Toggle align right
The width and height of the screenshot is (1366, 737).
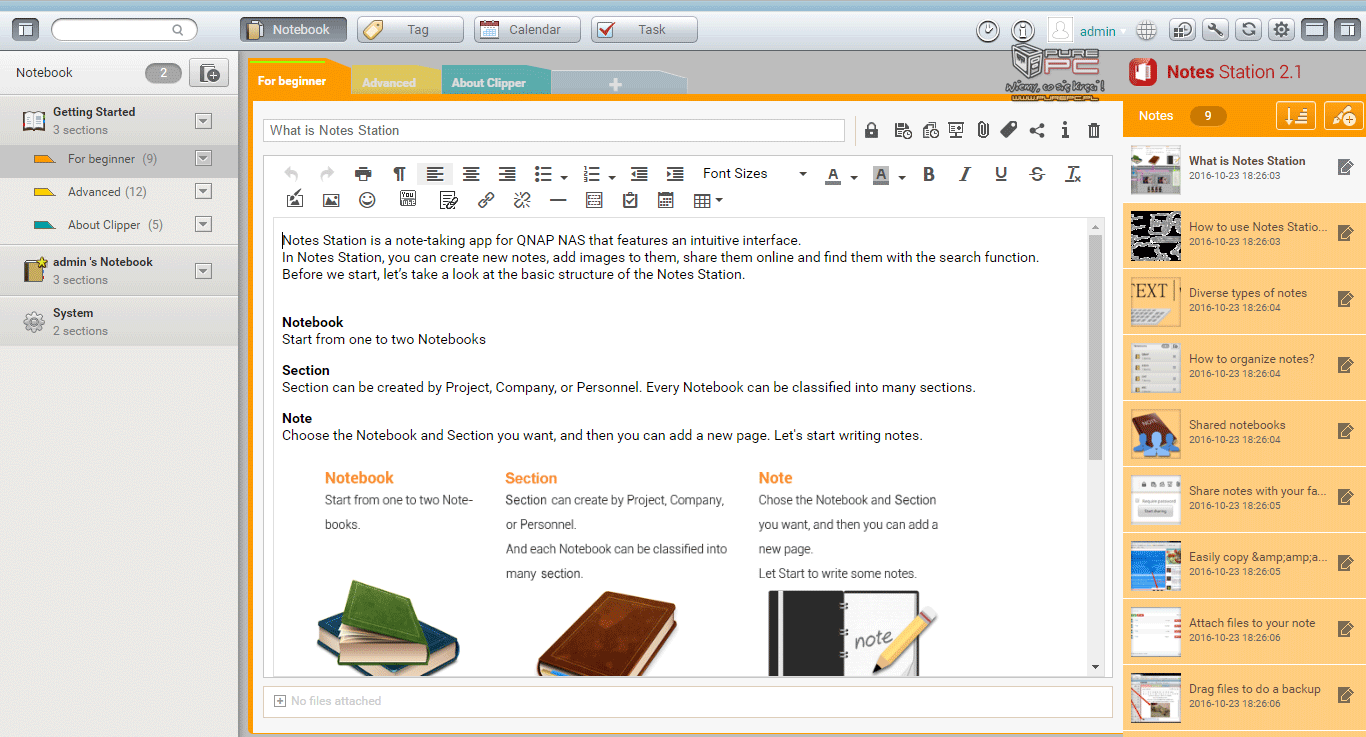pyautogui.click(x=507, y=174)
